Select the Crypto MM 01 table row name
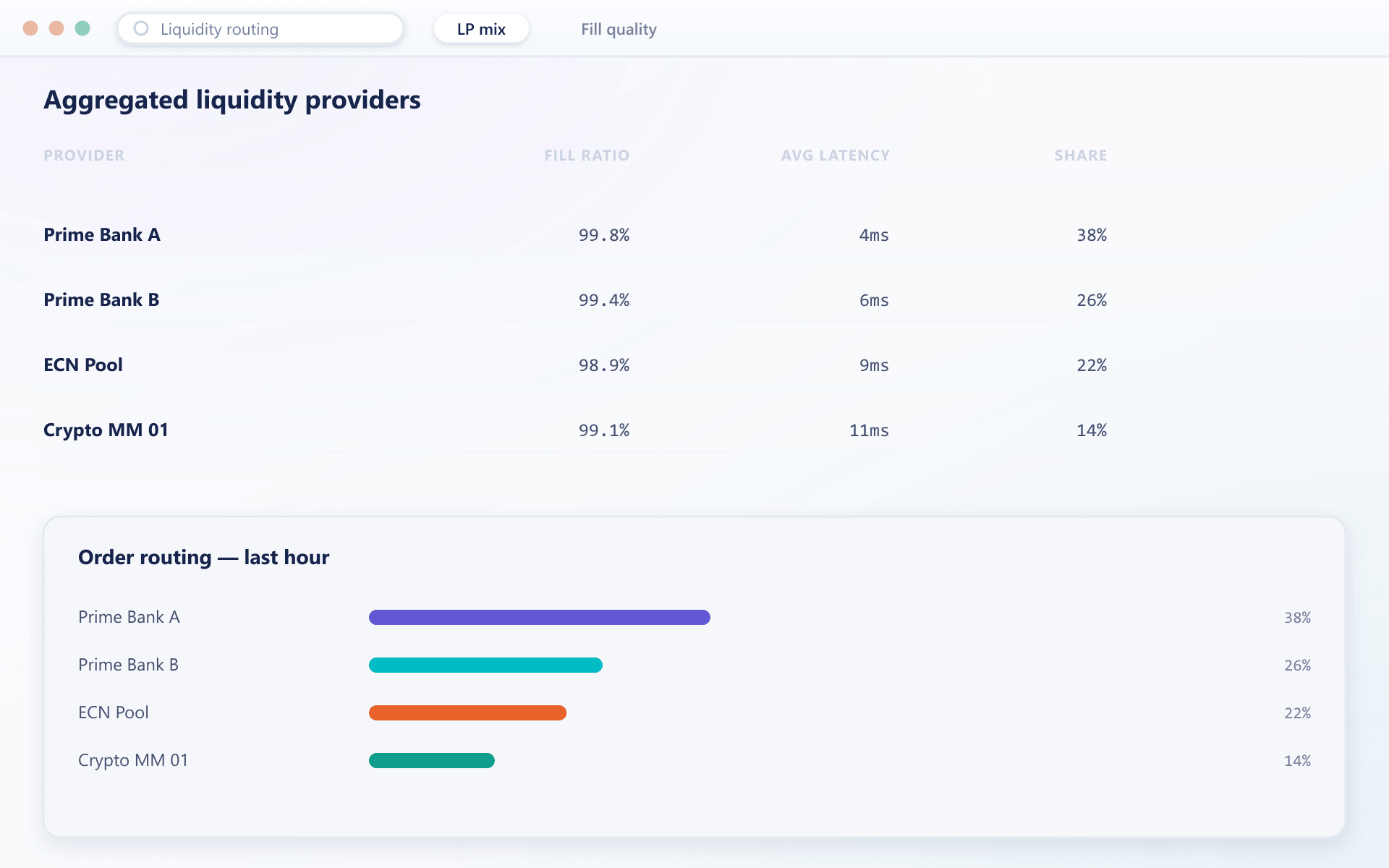This screenshot has height=868, width=1389. pyautogui.click(x=106, y=430)
